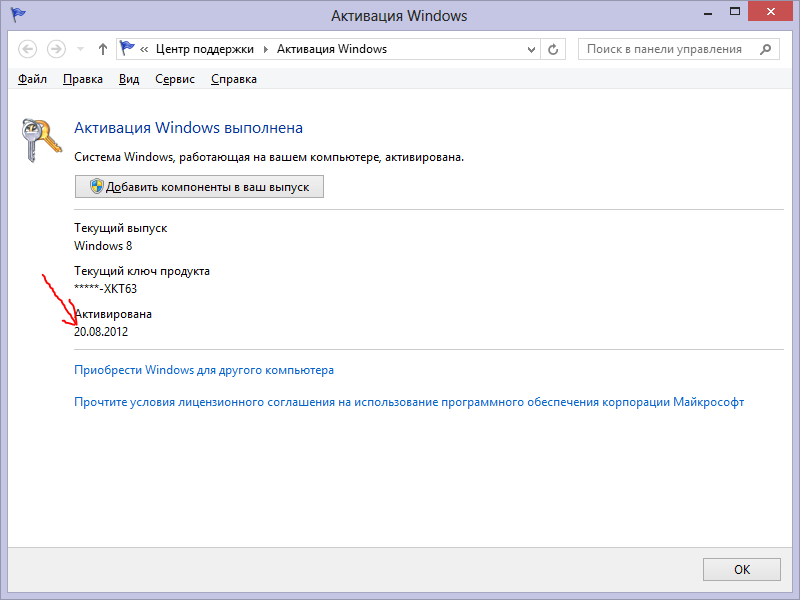The image size is (800, 600).
Task: Click Добавить компоненты в ваш выпуск button
Action: (199, 187)
